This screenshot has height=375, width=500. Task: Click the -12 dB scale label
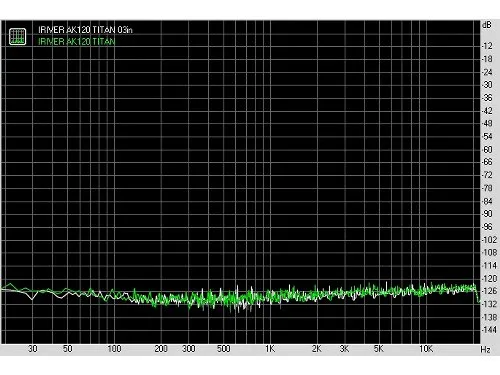(487, 46)
